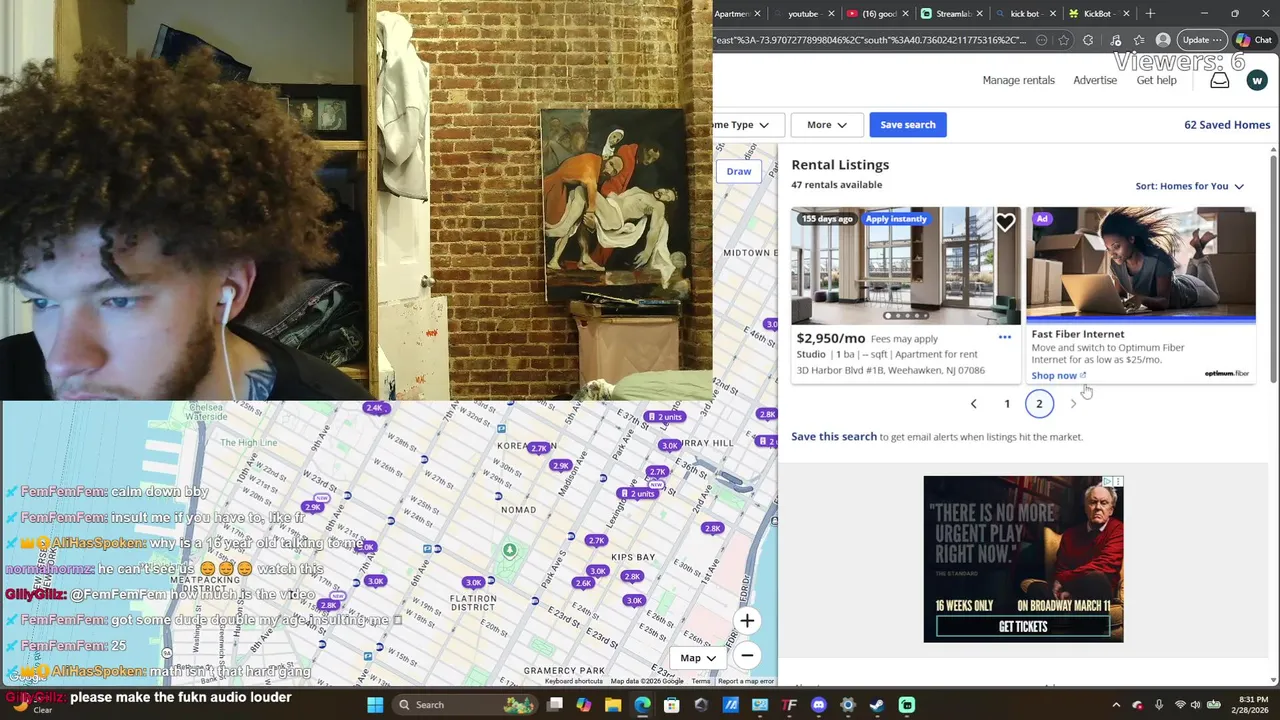The width and height of the screenshot is (1280, 720).
Task: Close the Broadway ad via its corner icon
Action: pos(1118,481)
